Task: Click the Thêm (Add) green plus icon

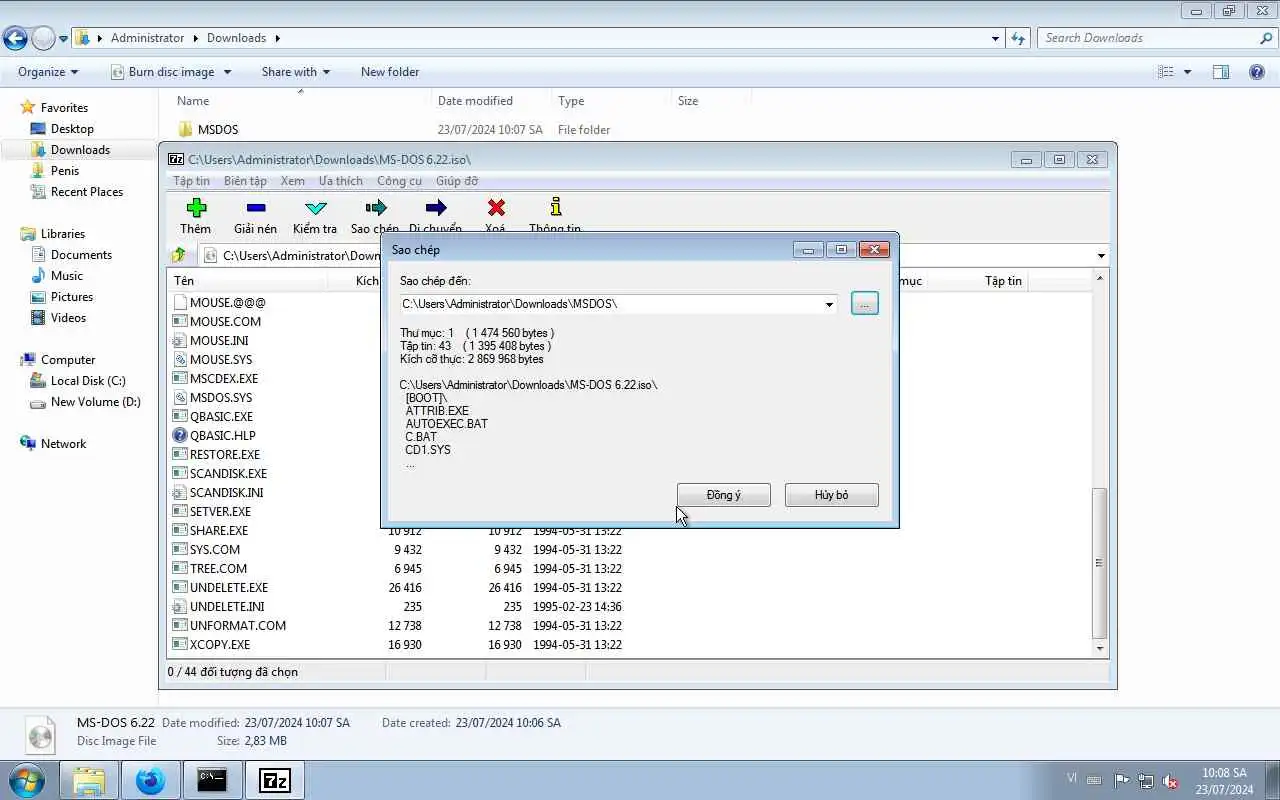Action: [x=196, y=208]
